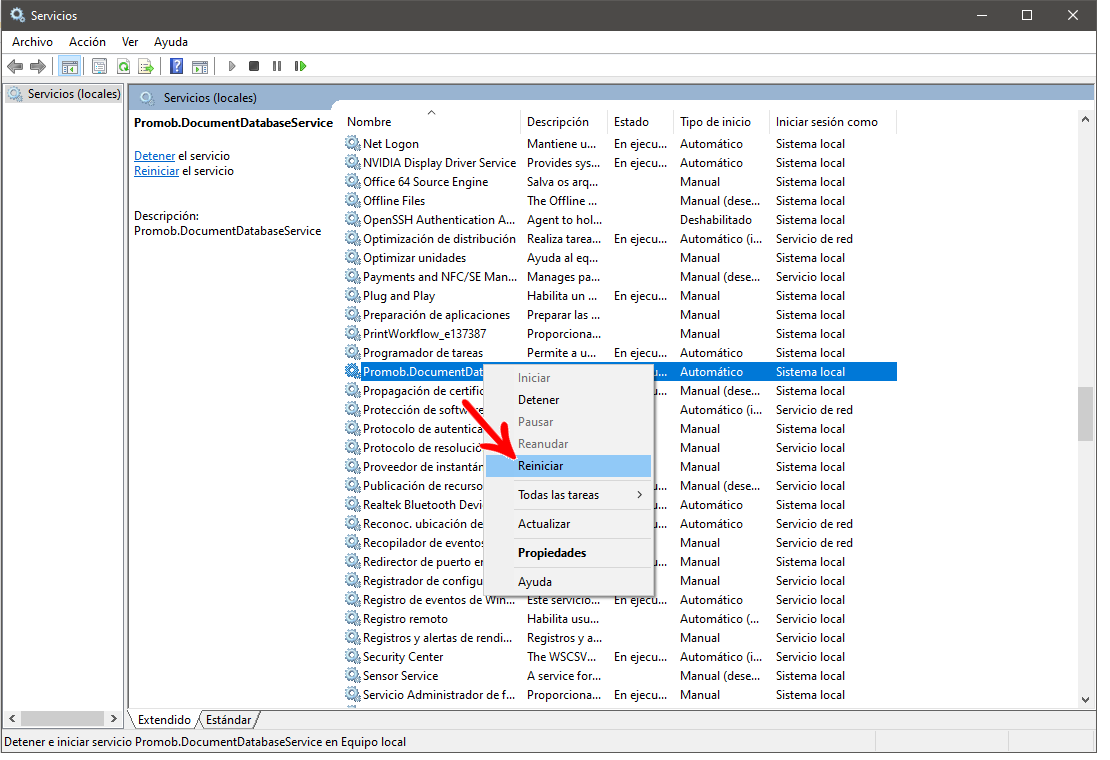1110x760 pixels.
Task: Open Help with the blue question mark icon
Action: 176,67
